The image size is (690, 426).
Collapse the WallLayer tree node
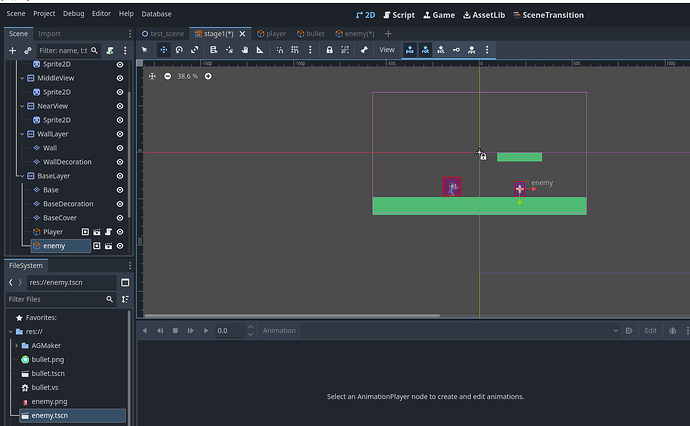21,134
